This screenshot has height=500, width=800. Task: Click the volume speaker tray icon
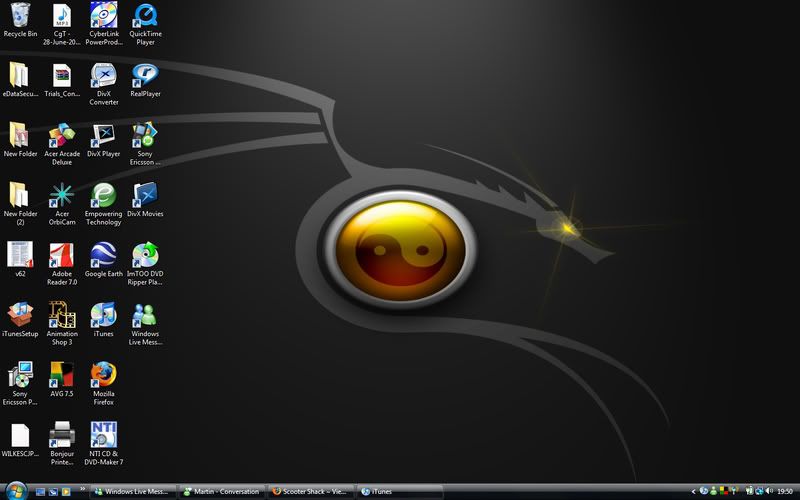[768, 492]
